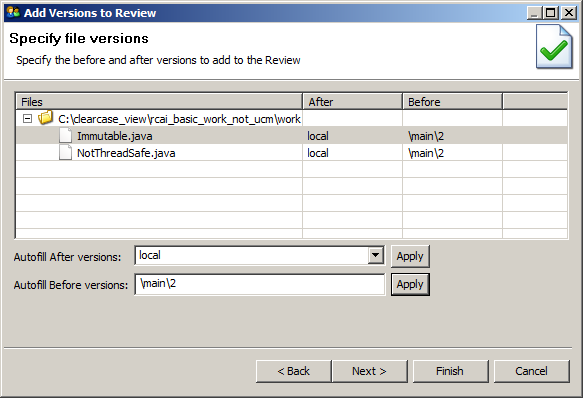Apply the Autofill After versions value

coord(410,256)
